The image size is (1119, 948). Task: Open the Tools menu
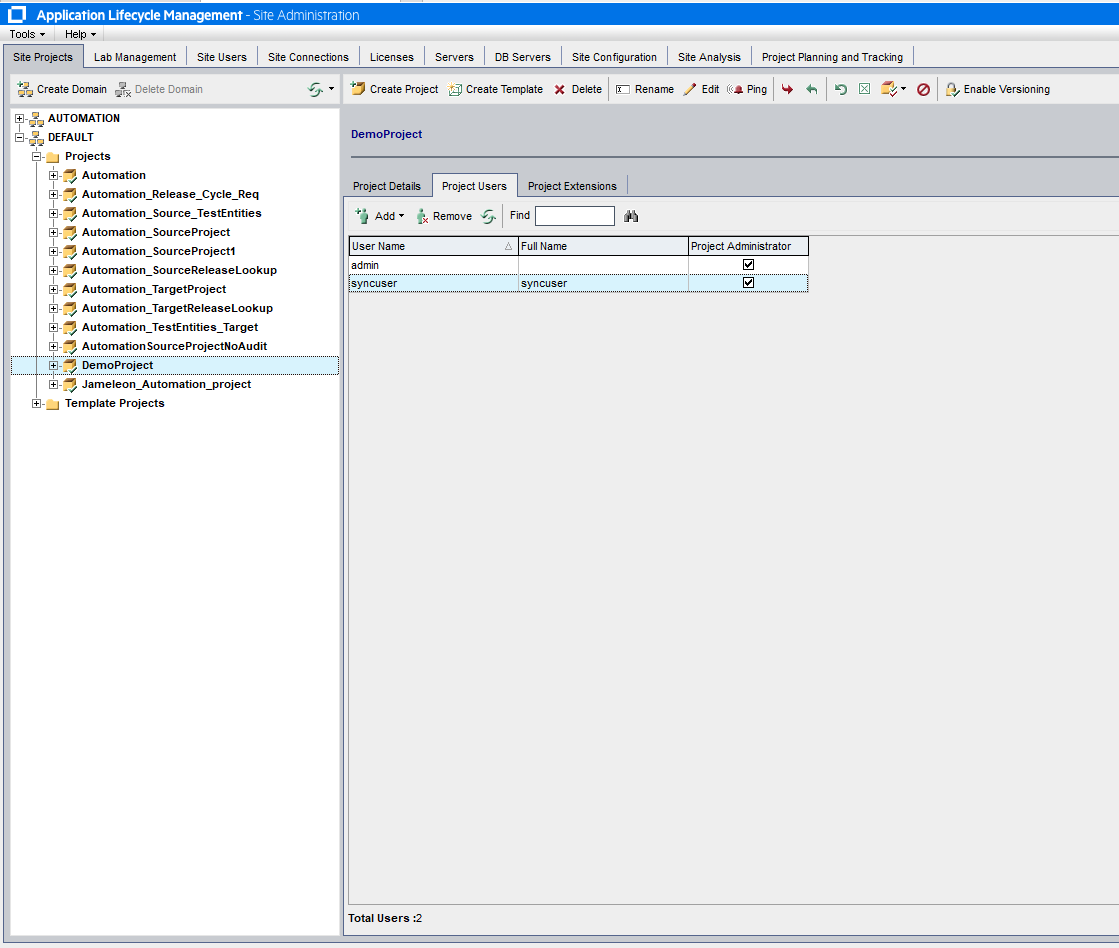point(27,34)
